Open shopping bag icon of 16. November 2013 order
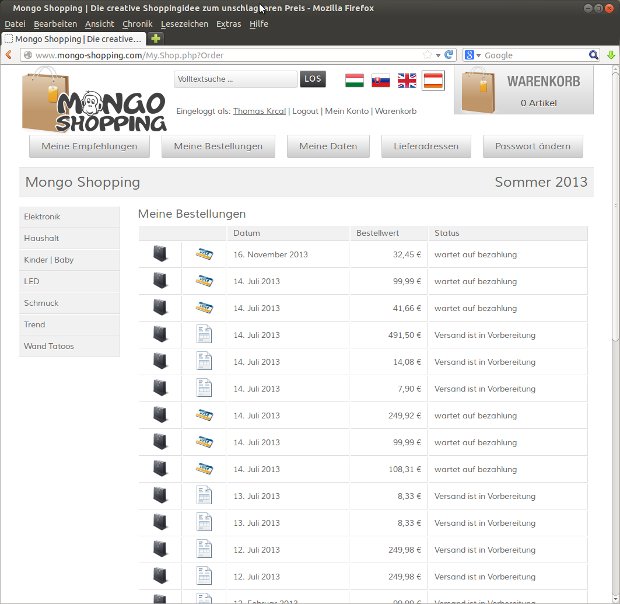 (160, 253)
